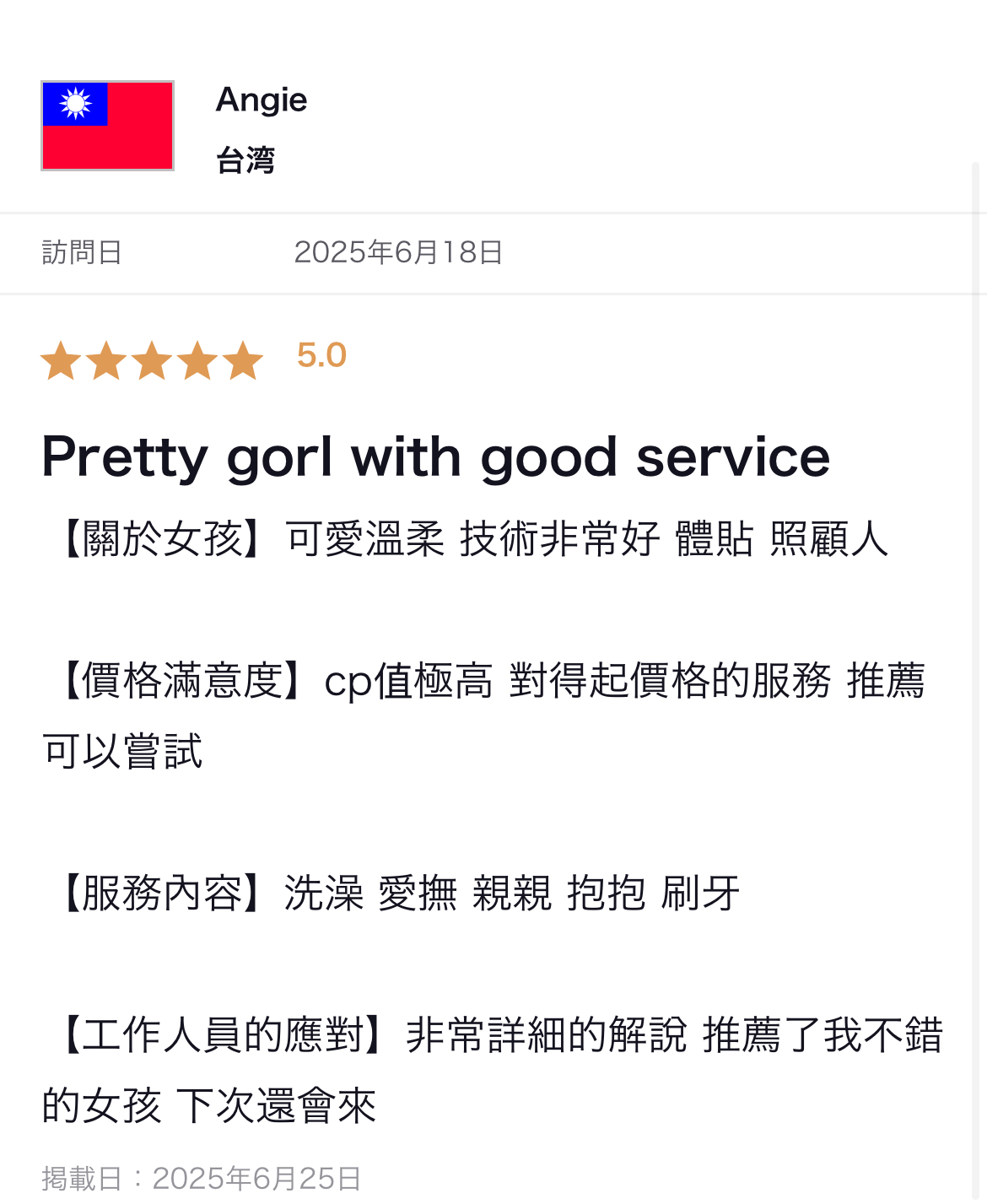Screen dimensions: 987x1204
Task: Click the 訪問日 label
Action: (82, 252)
